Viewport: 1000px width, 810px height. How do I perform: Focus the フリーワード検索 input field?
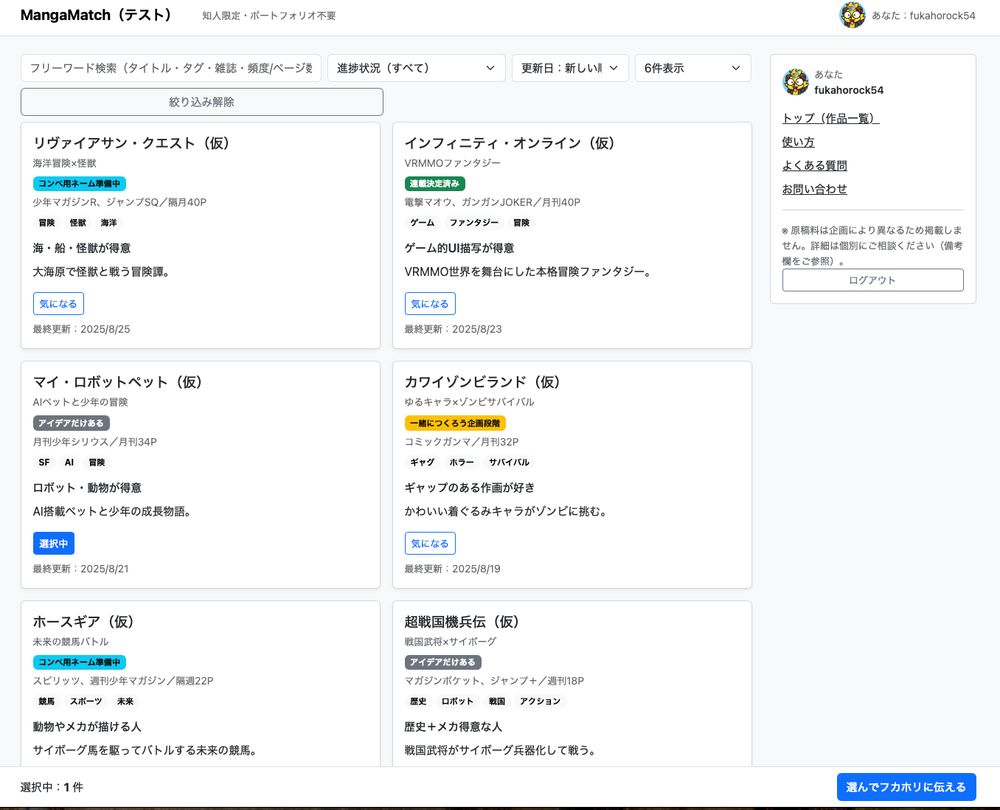point(171,68)
